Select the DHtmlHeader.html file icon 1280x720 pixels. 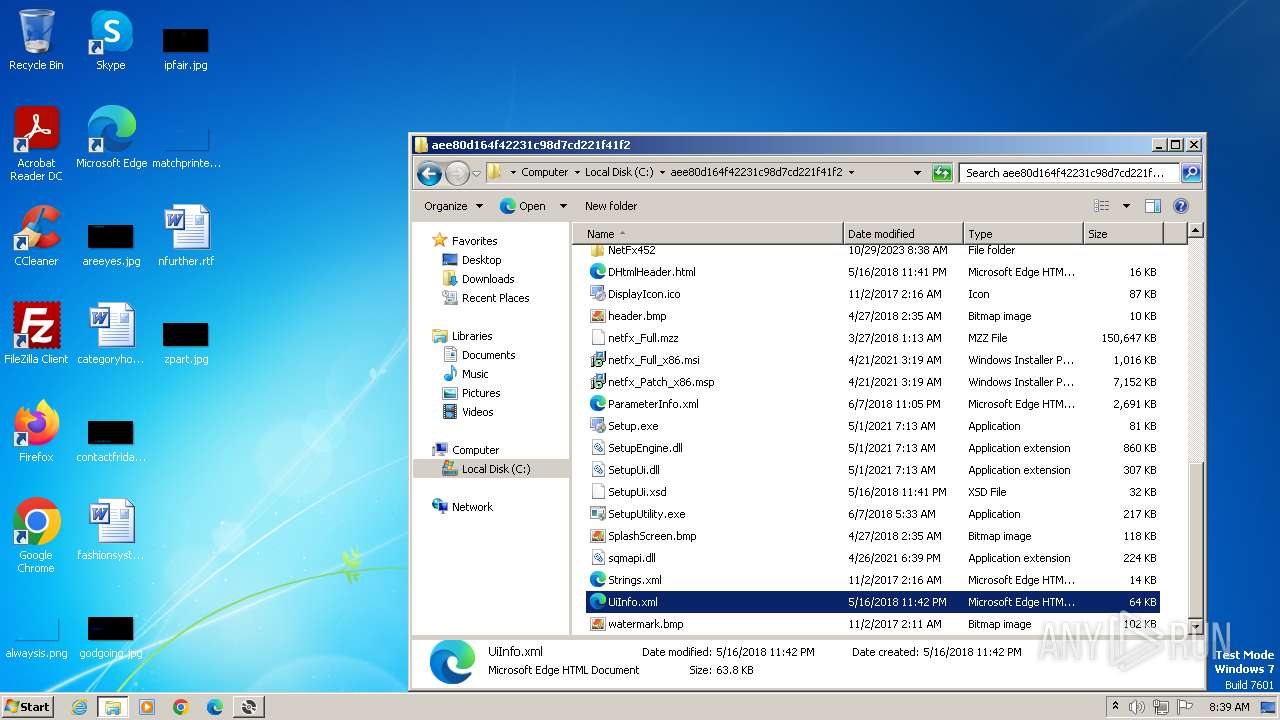coord(598,272)
